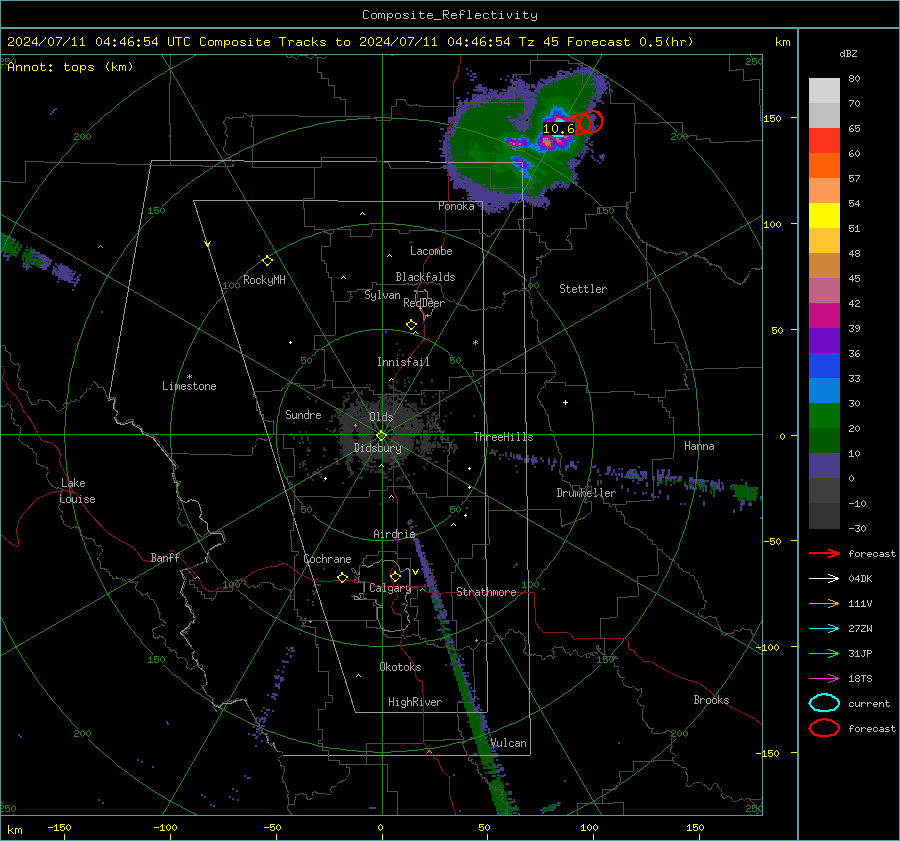The height and width of the screenshot is (841, 900).
Task: Click the Forecast 0.5(hr) header text
Action: coord(630,42)
